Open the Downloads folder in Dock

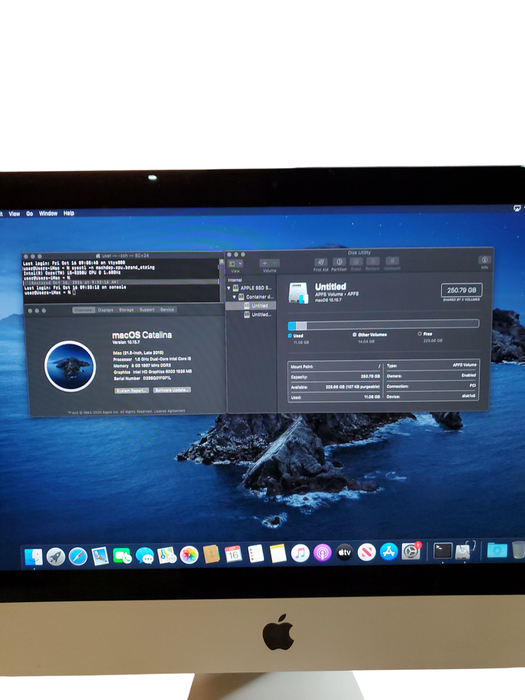497,550
